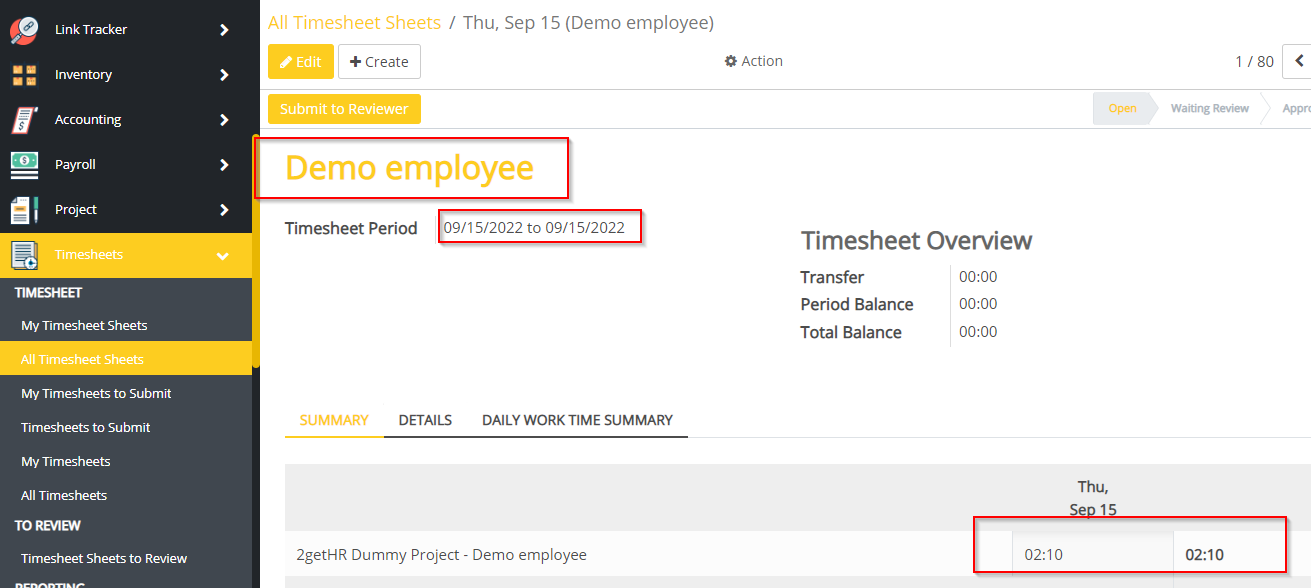Image resolution: width=1311 pixels, height=588 pixels.
Task: Select My Timesheets to Submit entry
Action: coord(95,393)
